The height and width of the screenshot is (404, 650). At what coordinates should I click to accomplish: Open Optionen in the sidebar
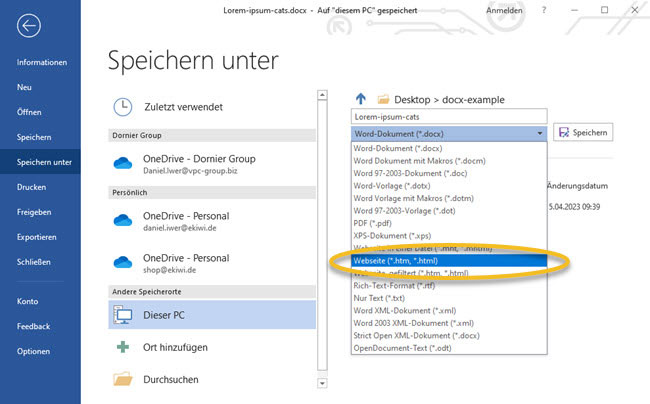pos(40,351)
